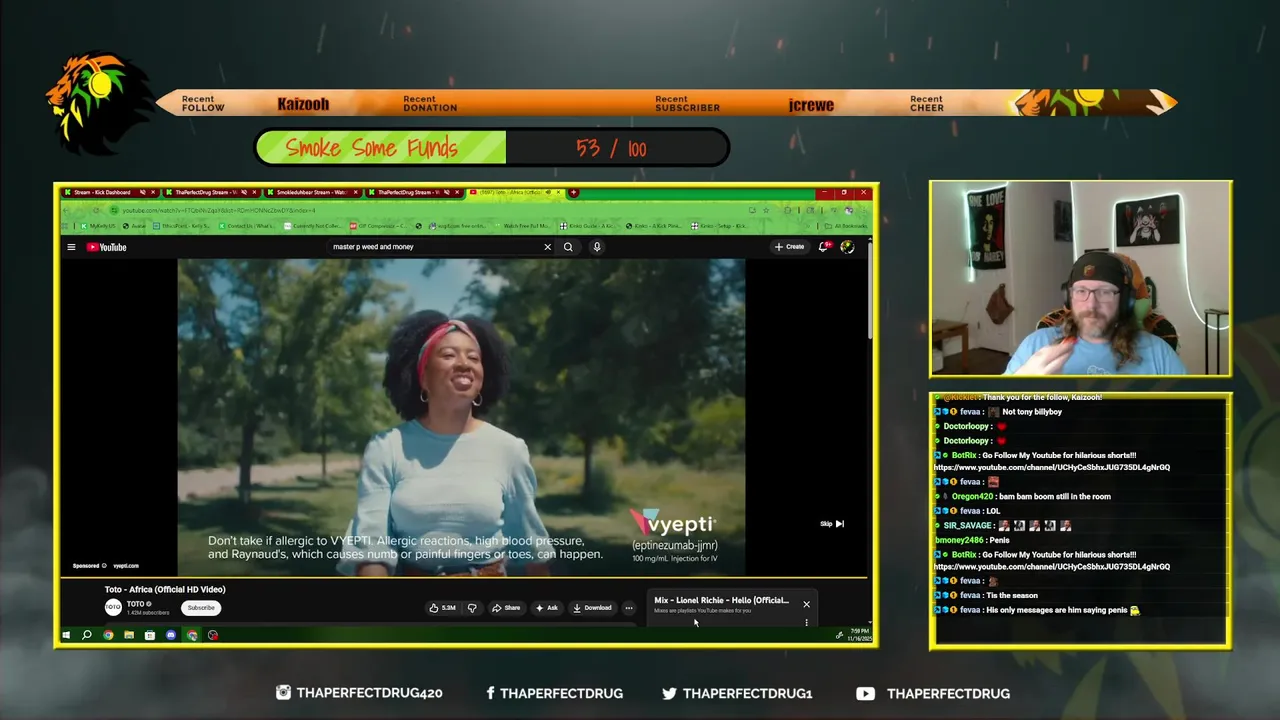Click the taskbar clock showing 7:59 PM

859,635
